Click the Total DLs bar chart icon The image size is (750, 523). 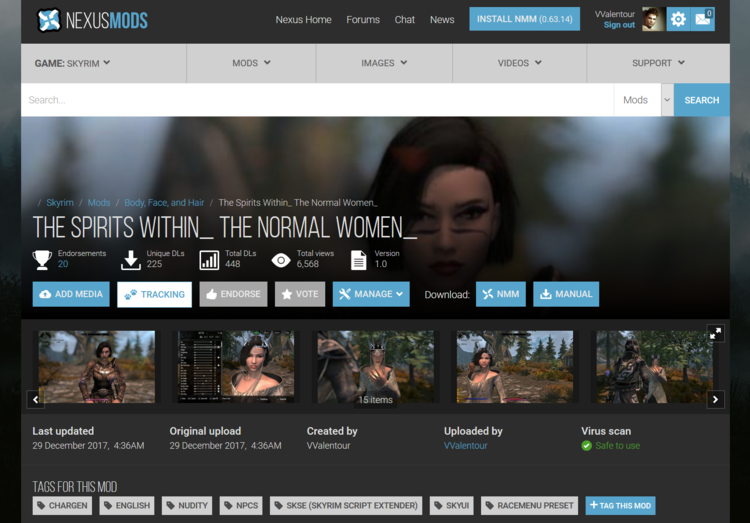point(209,260)
